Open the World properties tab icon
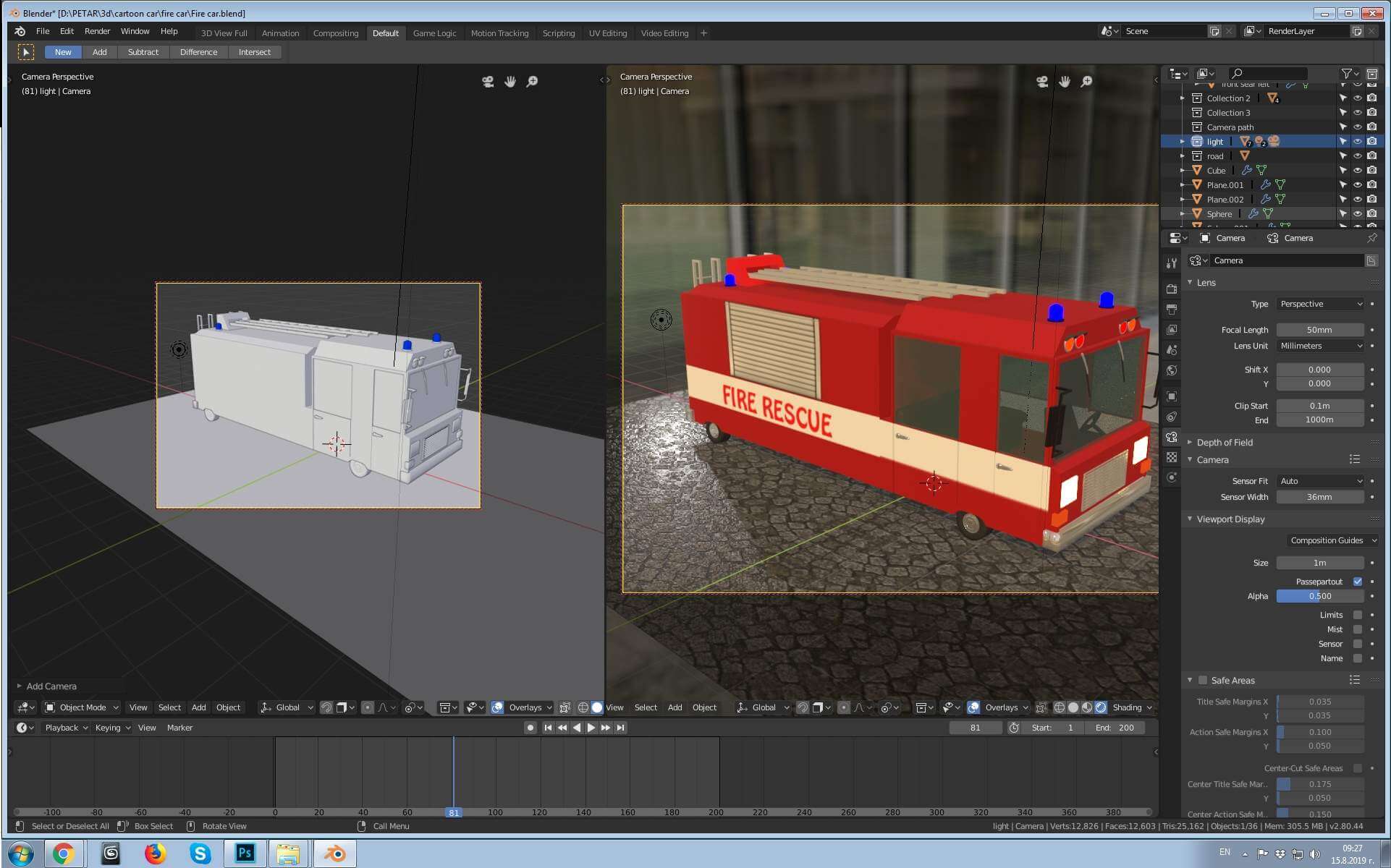1391x868 pixels. click(1172, 370)
